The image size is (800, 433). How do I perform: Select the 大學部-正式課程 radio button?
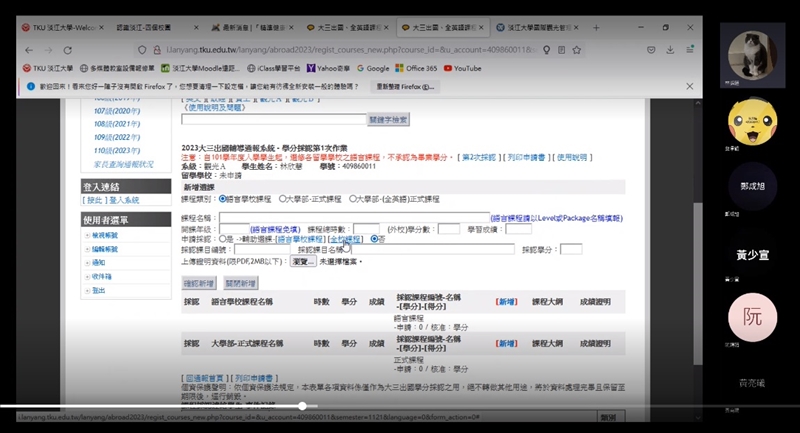[x=283, y=199]
